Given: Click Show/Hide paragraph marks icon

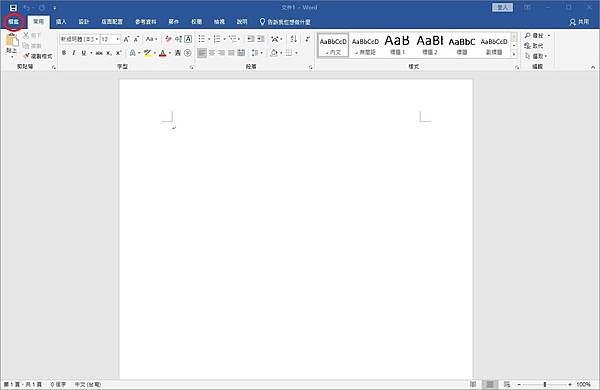Looking at the screenshot, I should tap(307, 39).
